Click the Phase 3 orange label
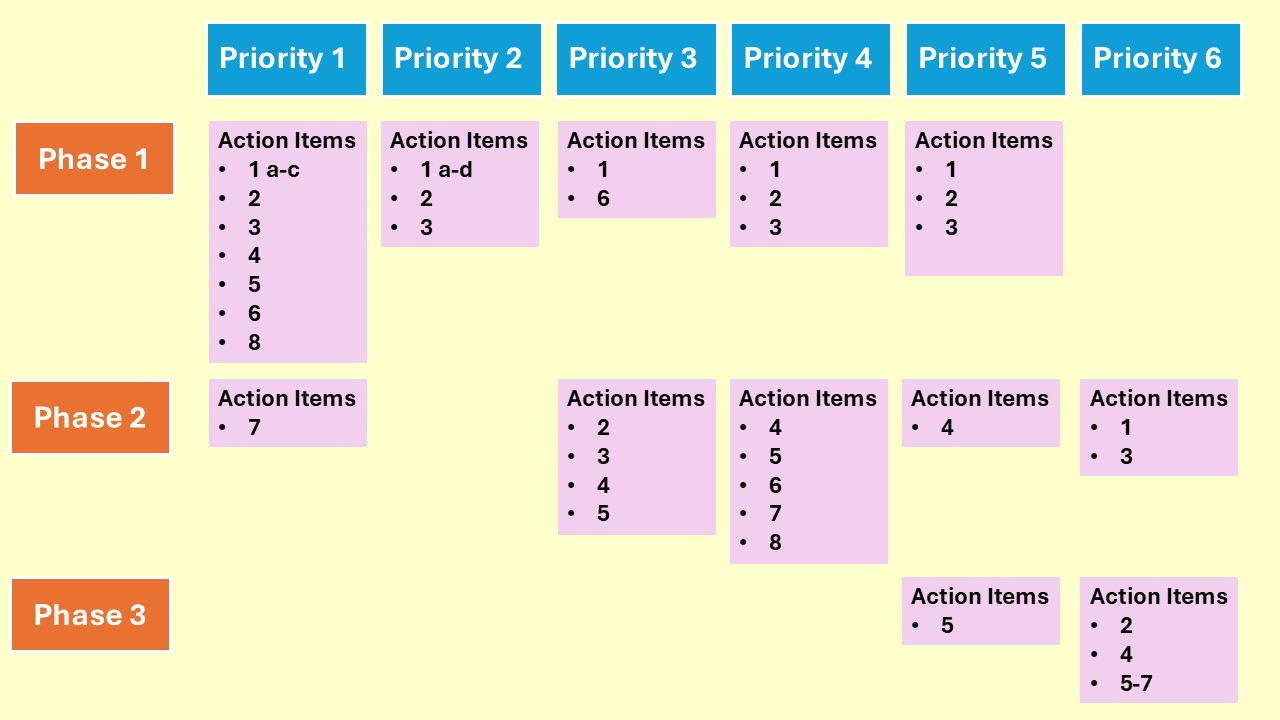 91,614
